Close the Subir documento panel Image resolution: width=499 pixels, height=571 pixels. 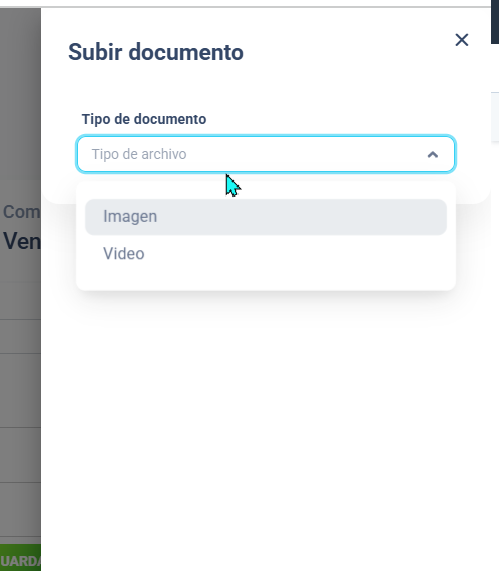pyautogui.click(x=461, y=40)
